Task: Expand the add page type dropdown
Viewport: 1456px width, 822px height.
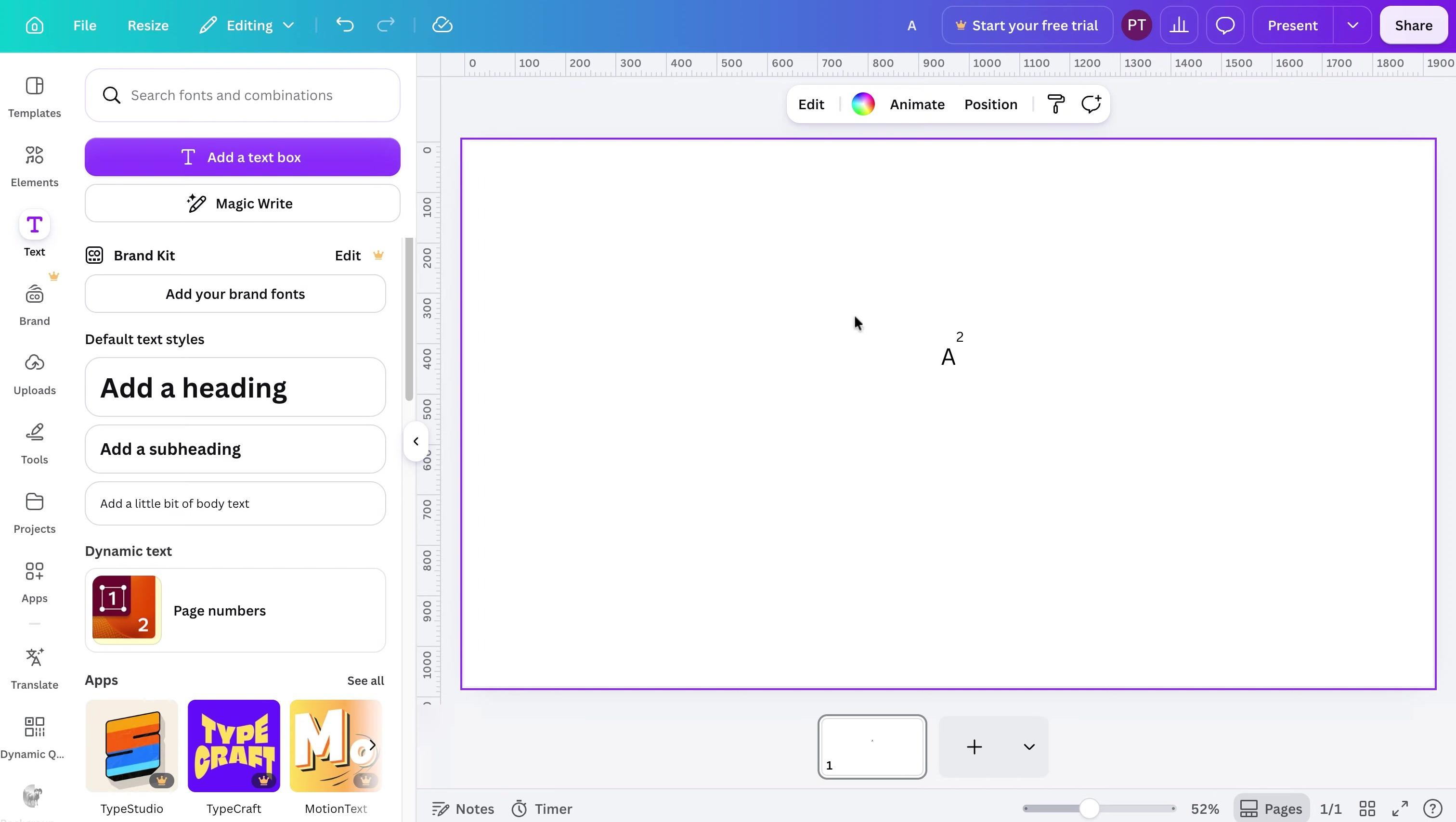Action: (1029, 747)
